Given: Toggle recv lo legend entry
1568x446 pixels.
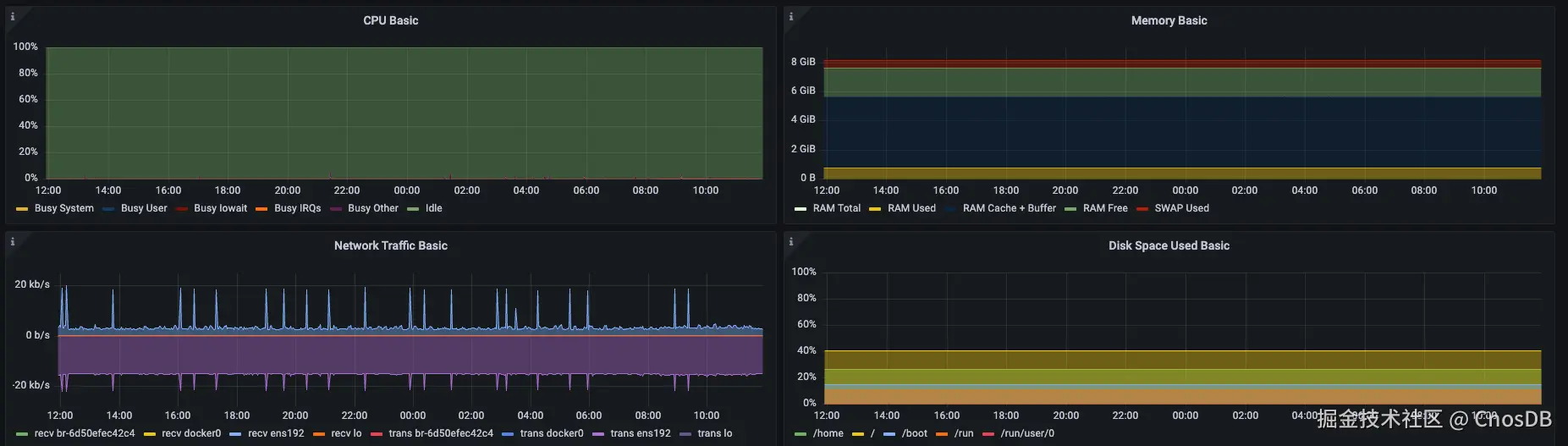Looking at the screenshot, I should tap(346, 433).
